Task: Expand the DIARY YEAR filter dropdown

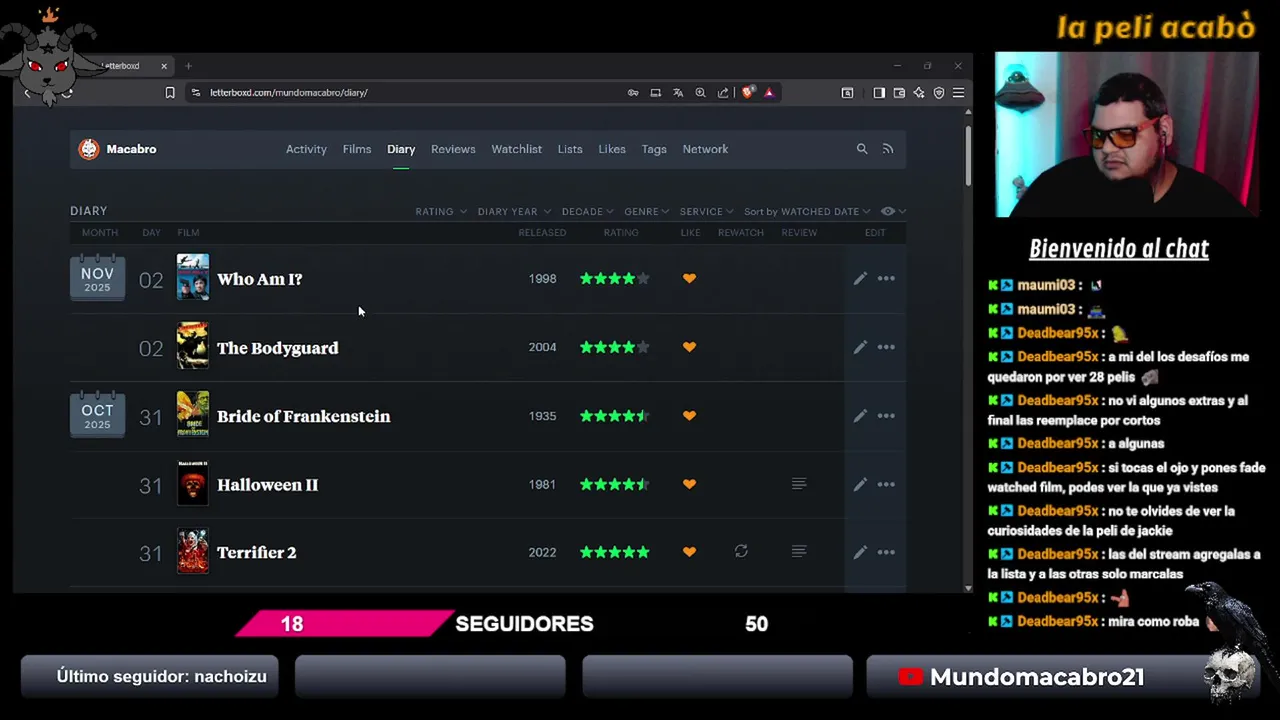Action: (514, 211)
